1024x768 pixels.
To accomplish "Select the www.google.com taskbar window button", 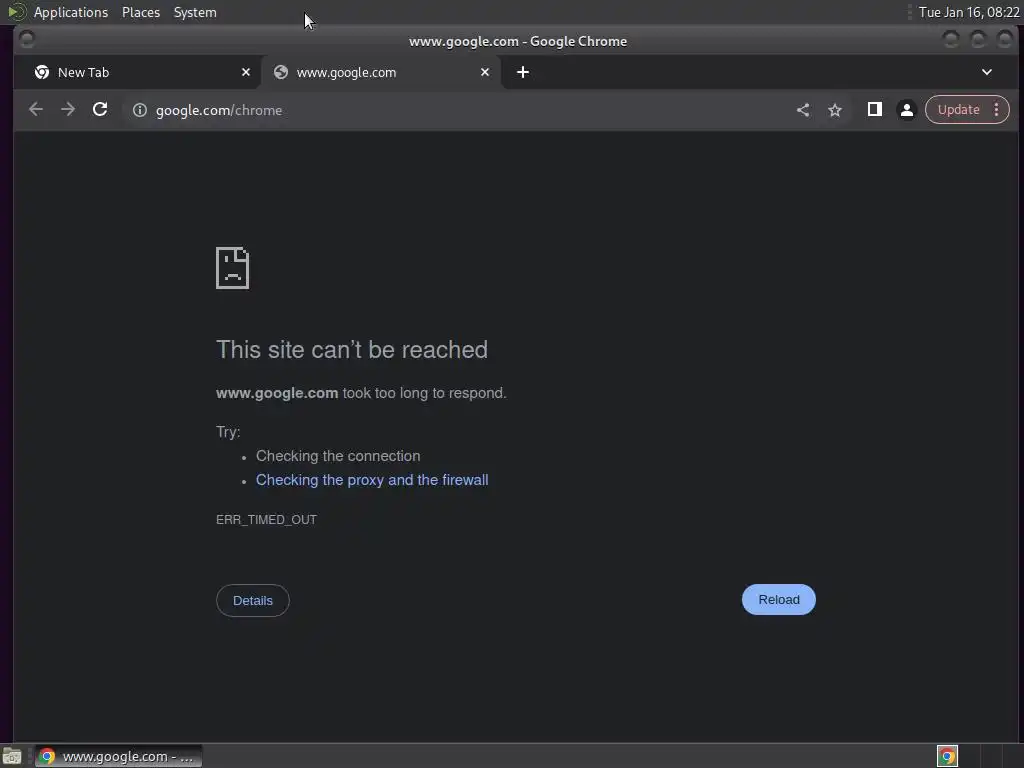I will (118, 756).
